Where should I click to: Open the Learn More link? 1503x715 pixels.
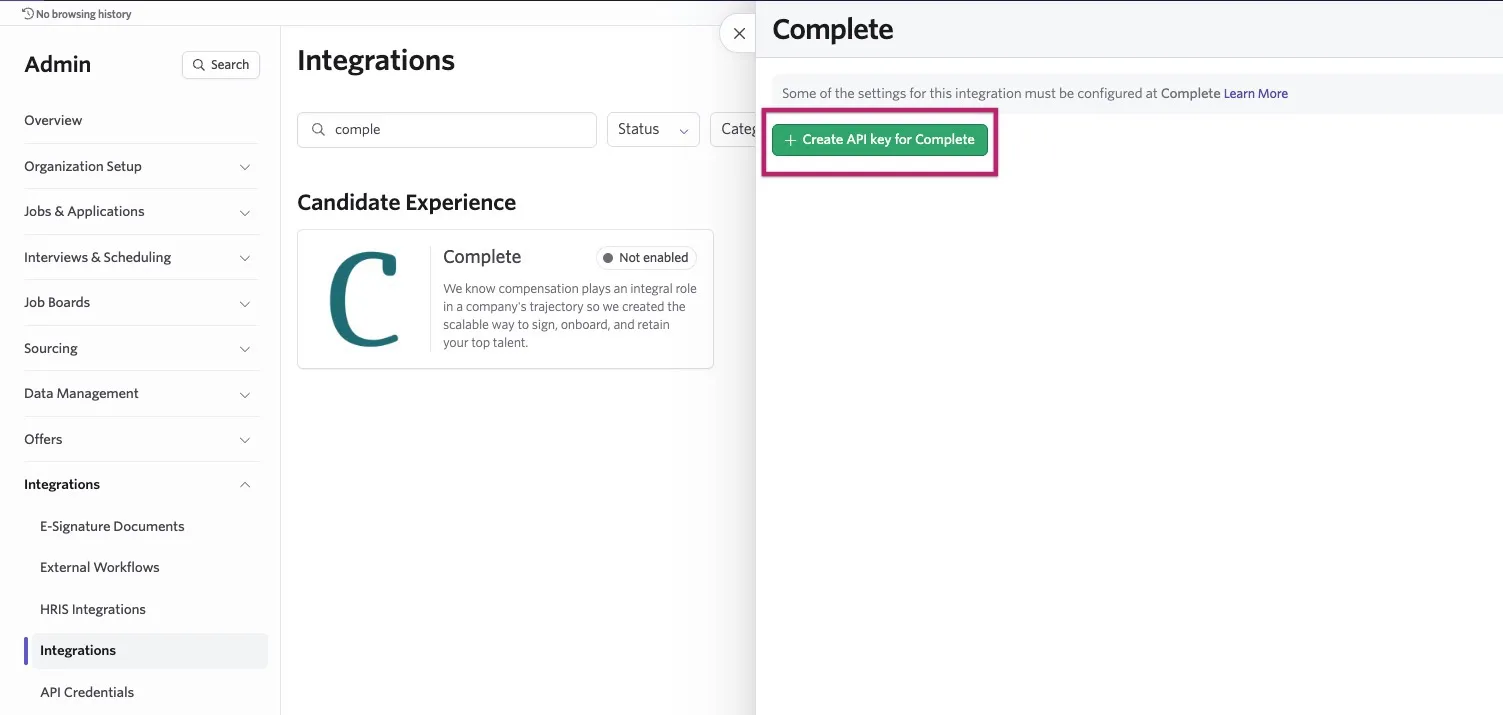coord(1256,93)
